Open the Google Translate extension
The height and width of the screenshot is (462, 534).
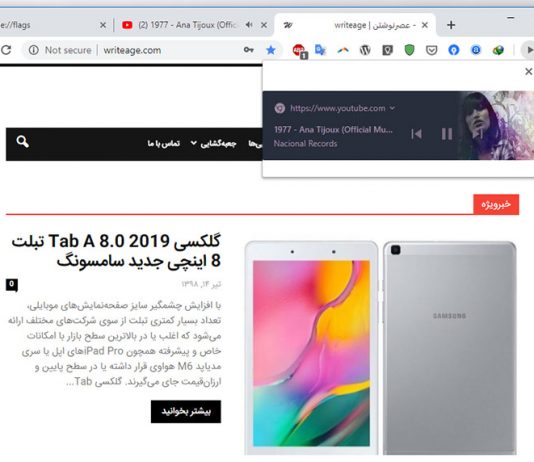(320, 50)
